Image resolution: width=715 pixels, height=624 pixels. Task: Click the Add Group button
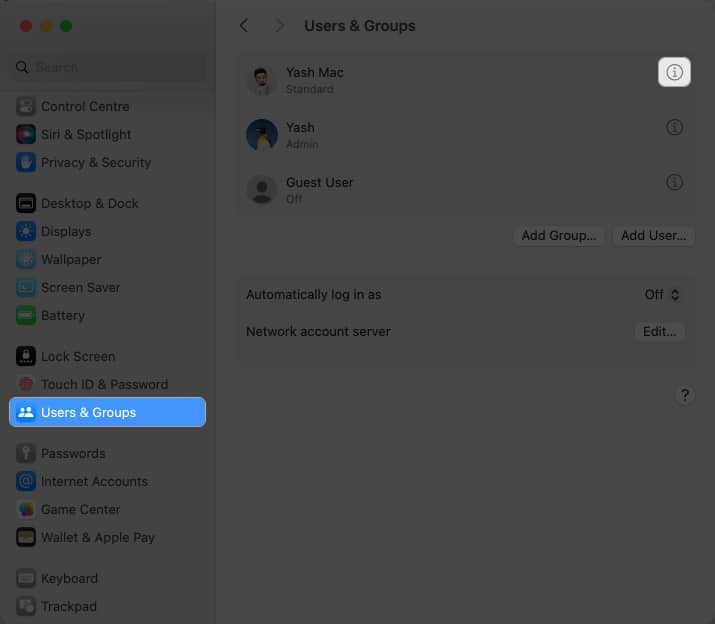[559, 236]
